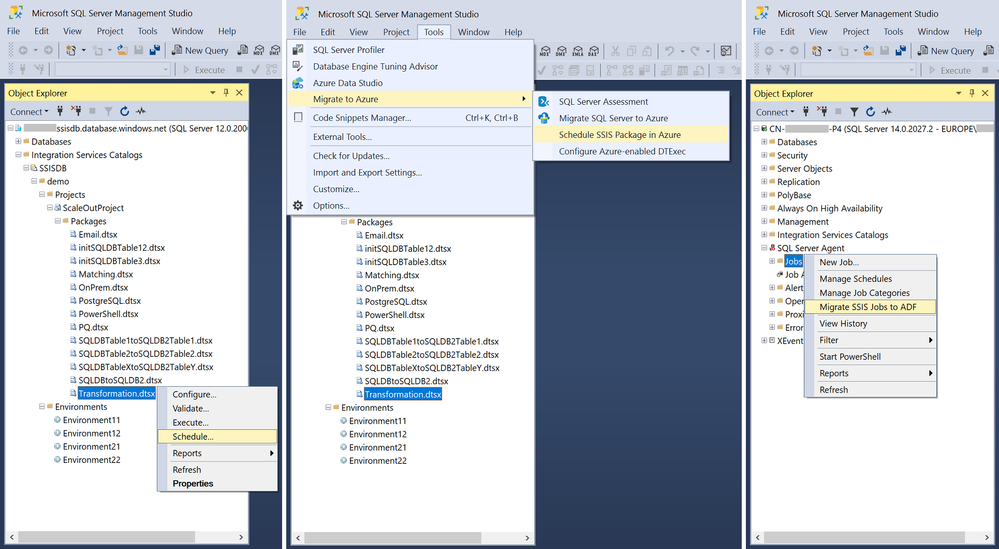Pin the right Object Explorer panel
The width and height of the screenshot is (999, 549).
972,94
